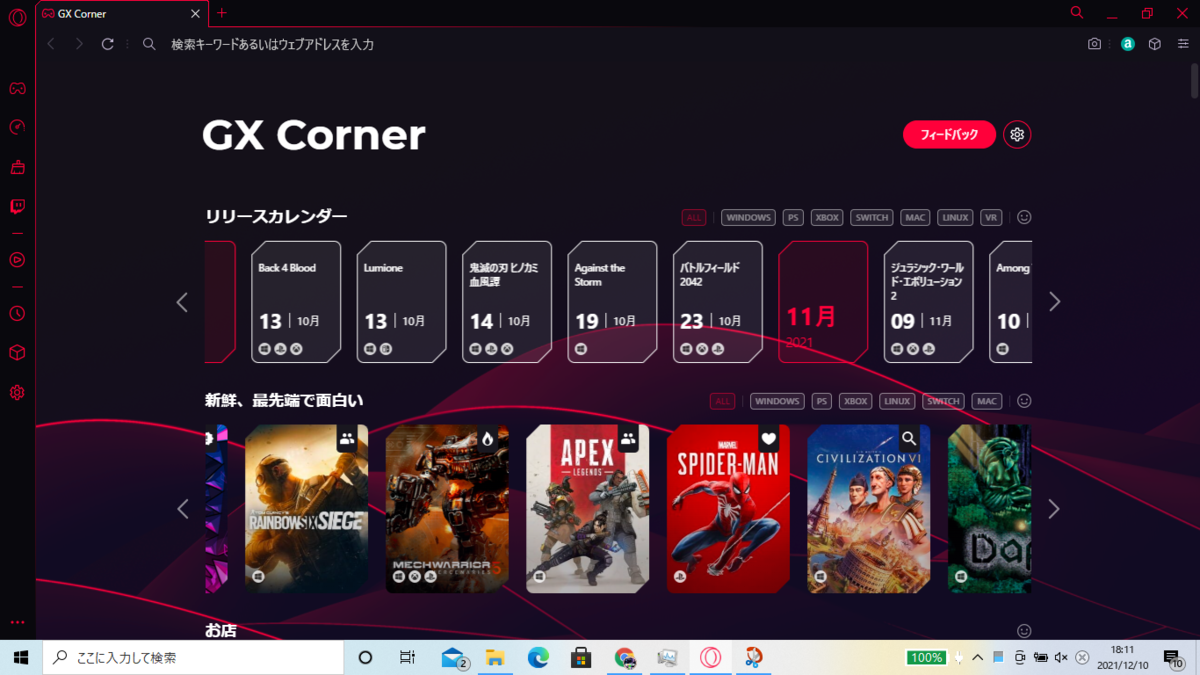Open MechWarrior 5 game thumbnail
The width and height of the screenshot is (1200, 675).
click(x=447, y=509)
